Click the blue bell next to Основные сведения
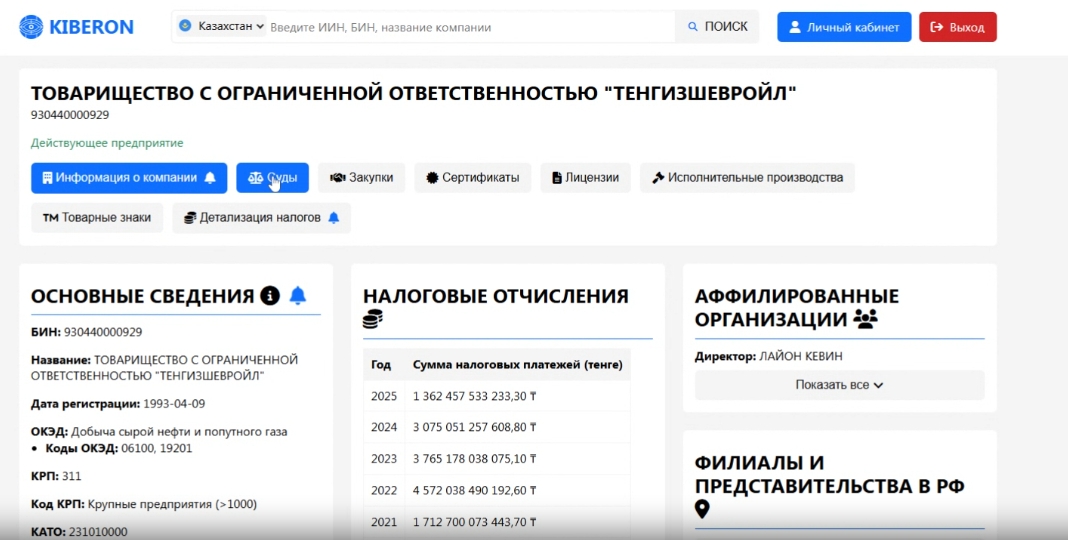The image size is (1068, 540). [x=298, y=296]
